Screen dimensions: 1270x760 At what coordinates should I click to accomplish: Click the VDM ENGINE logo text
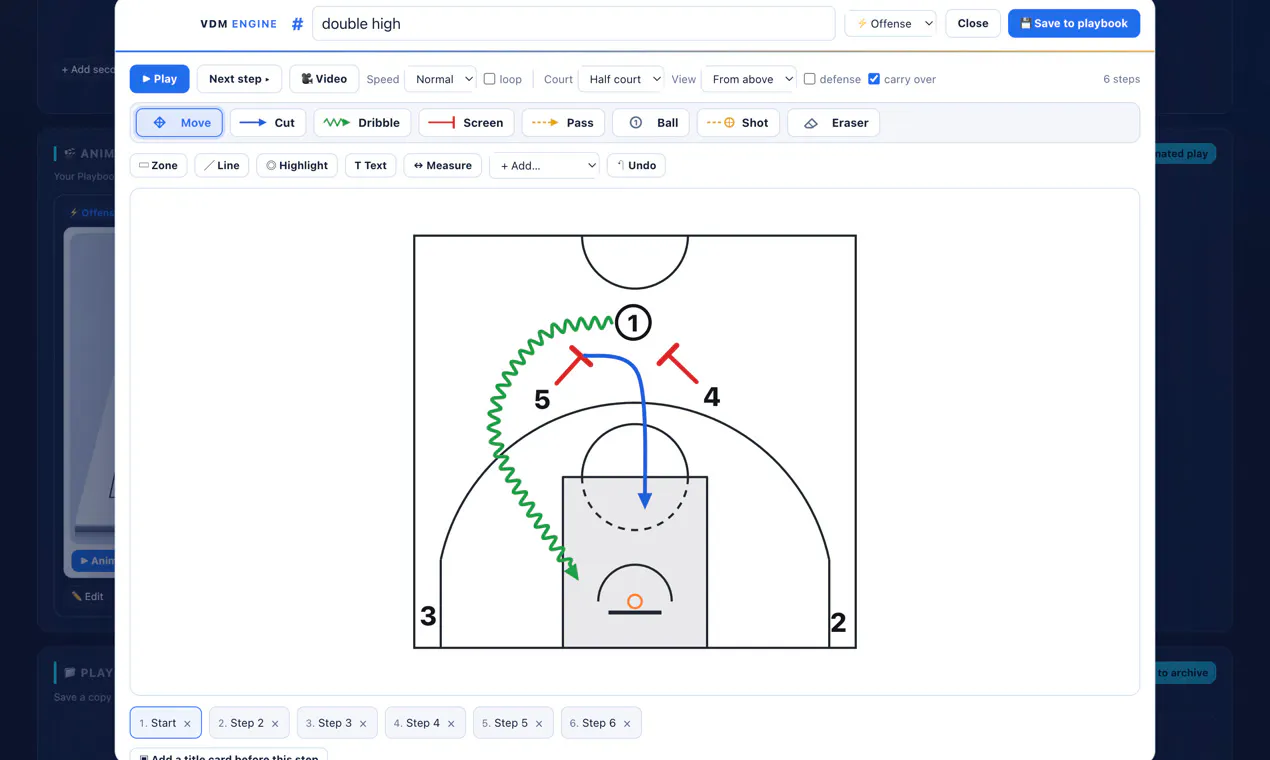(x=238, y=24)
